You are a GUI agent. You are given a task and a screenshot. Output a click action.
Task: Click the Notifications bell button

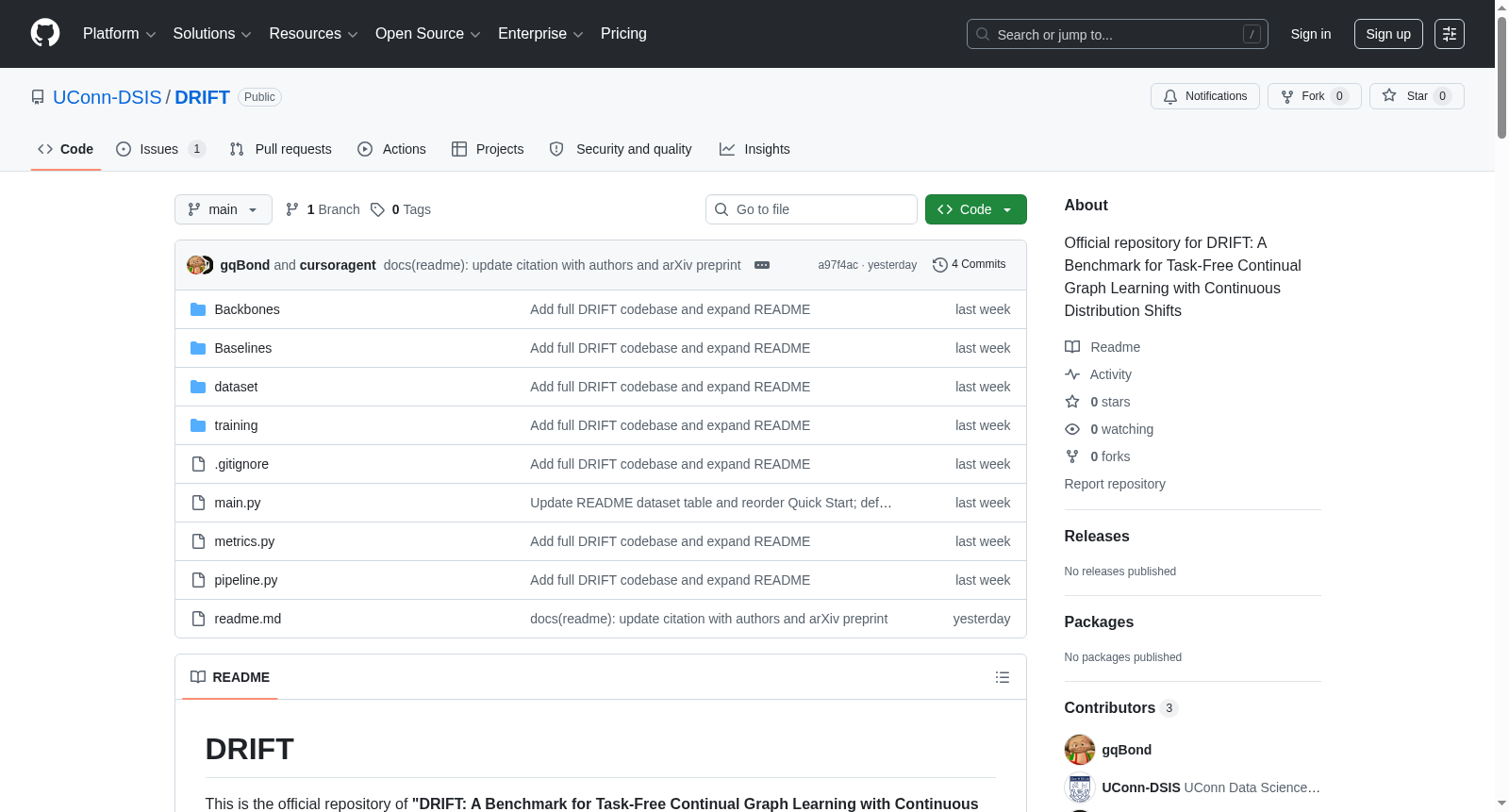click(x=1205, y=96)
